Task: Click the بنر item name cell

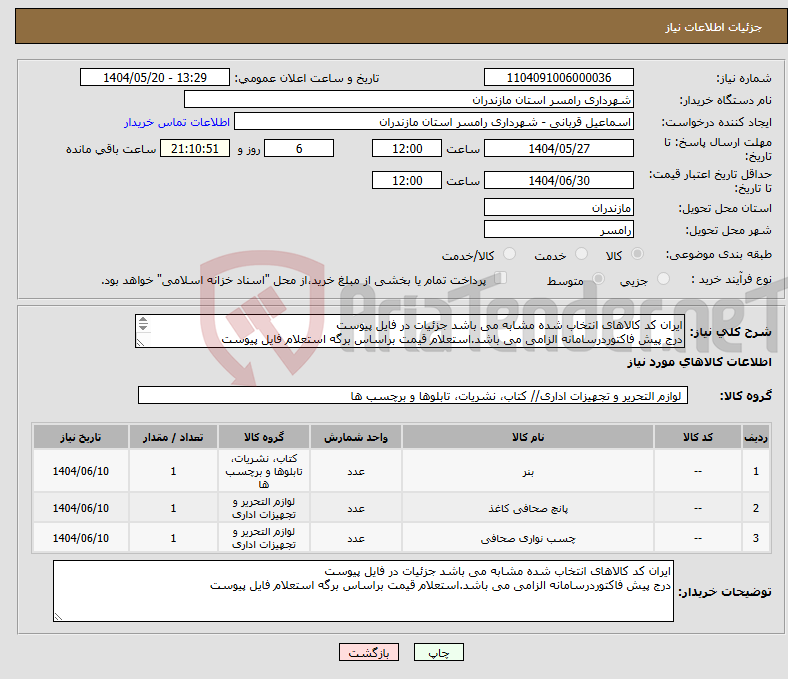Action: point(528,471)
